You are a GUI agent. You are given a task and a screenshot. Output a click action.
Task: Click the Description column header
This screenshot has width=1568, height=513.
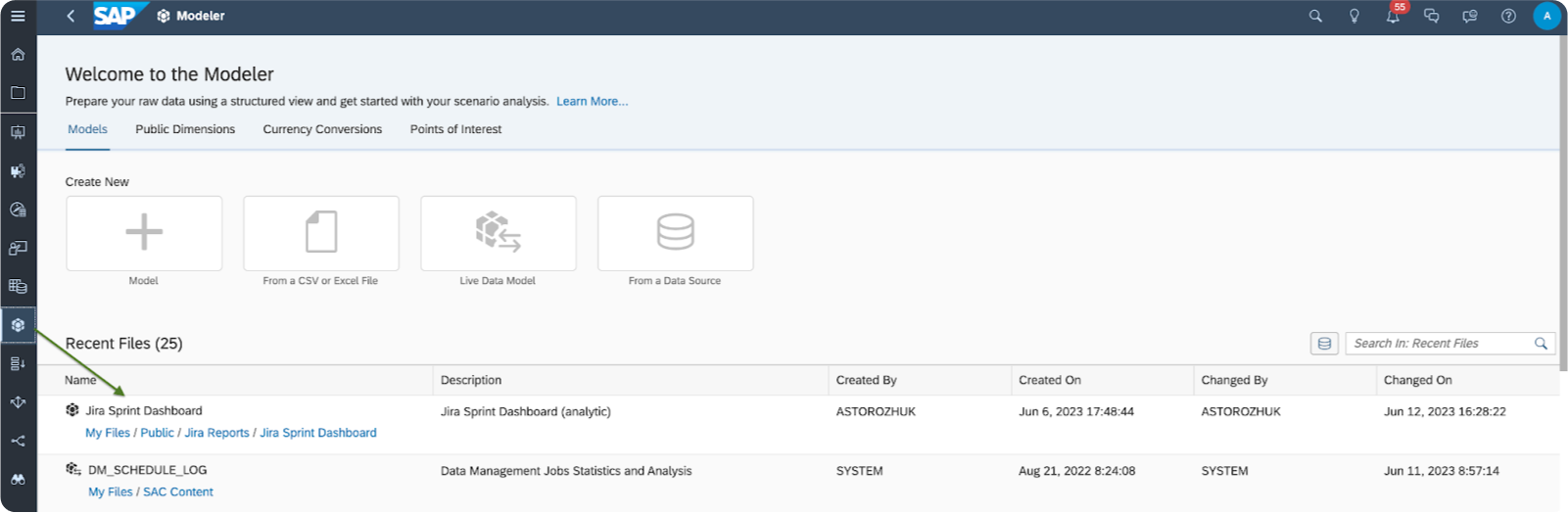pyautogui.click(x=471, y=380)
